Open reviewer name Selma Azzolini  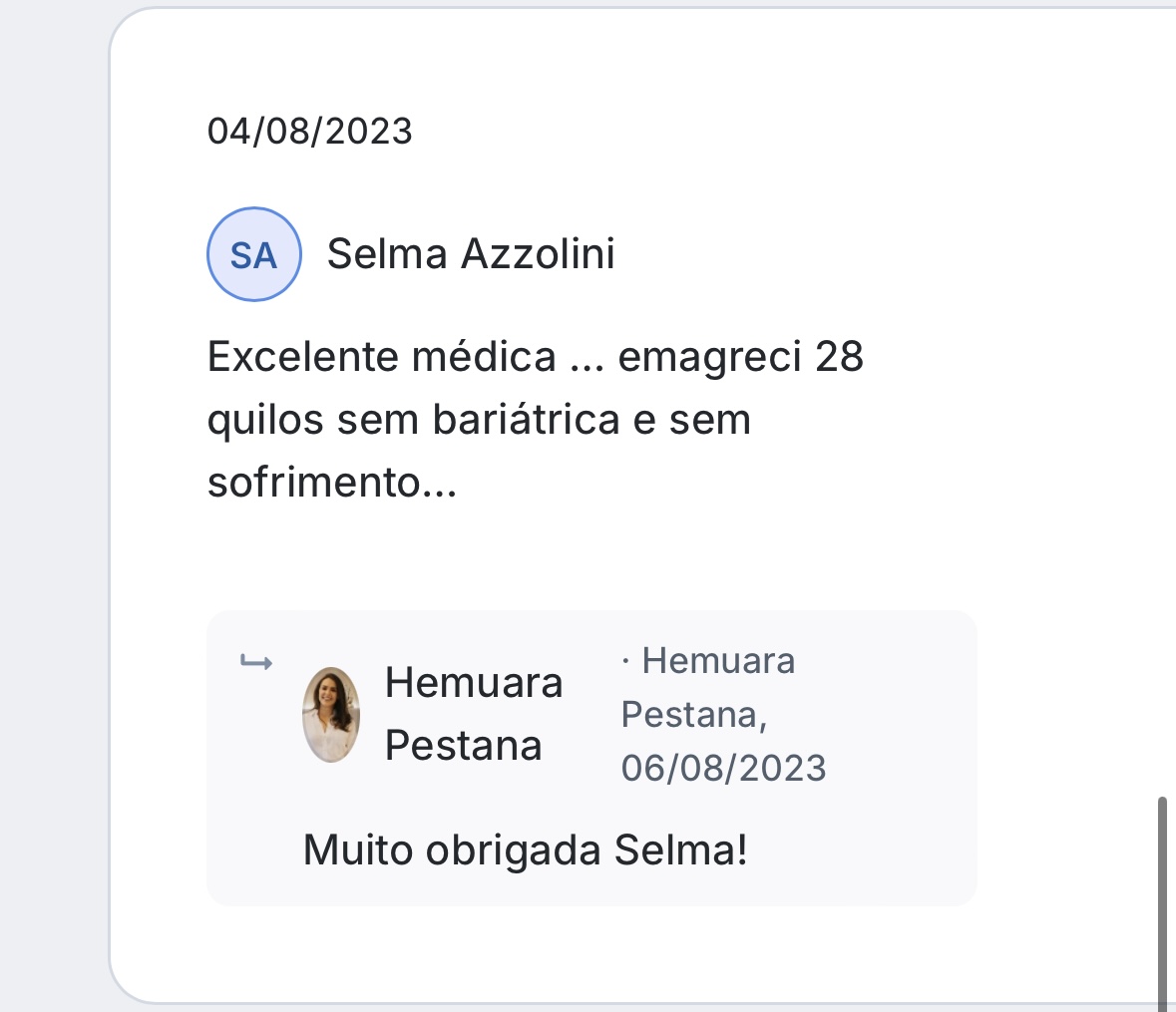[470, 254]
